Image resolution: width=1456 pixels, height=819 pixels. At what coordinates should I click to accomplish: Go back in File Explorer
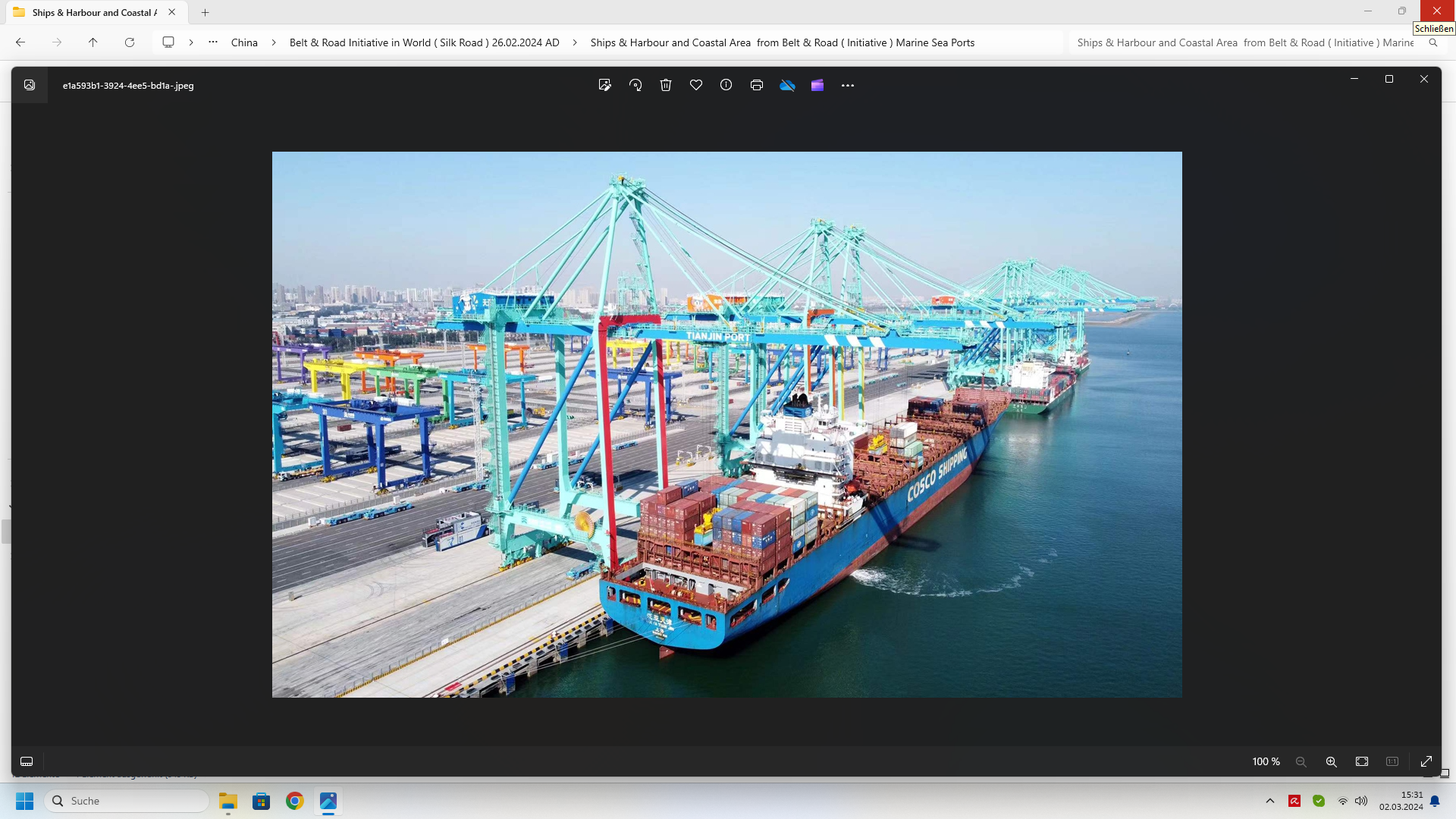pyautogui.click(x=20, y=42)
